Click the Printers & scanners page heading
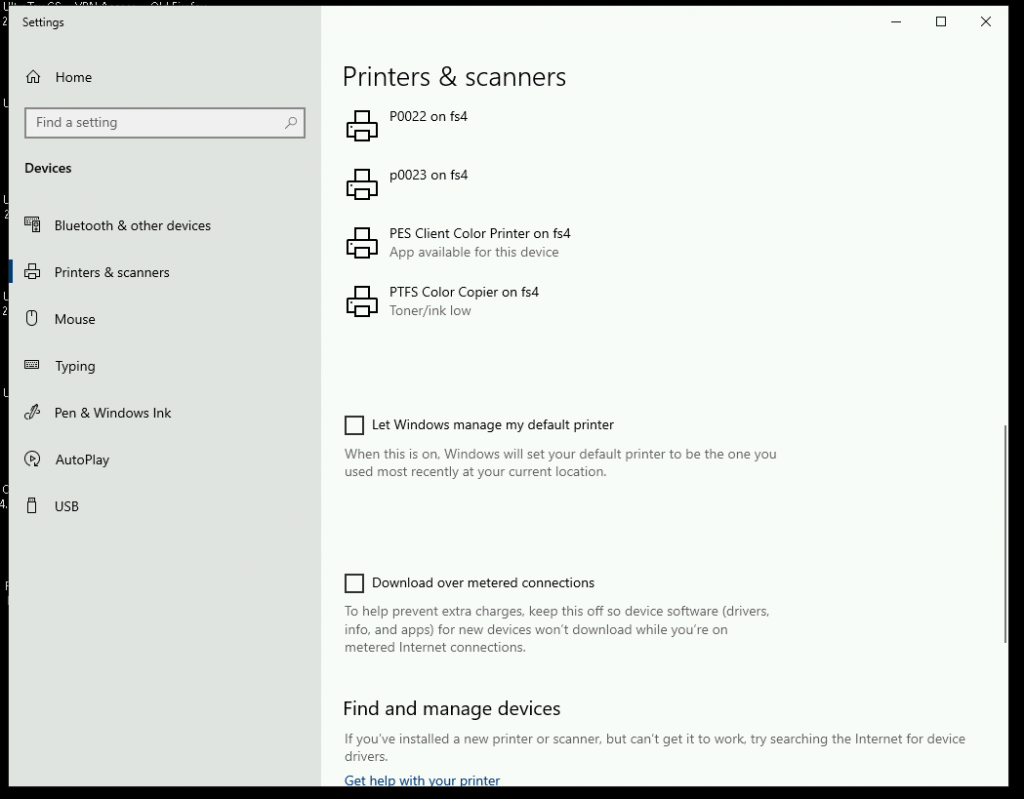Image resolution: width=1024 pixels, height=799 pixels. tap(455, 77)
